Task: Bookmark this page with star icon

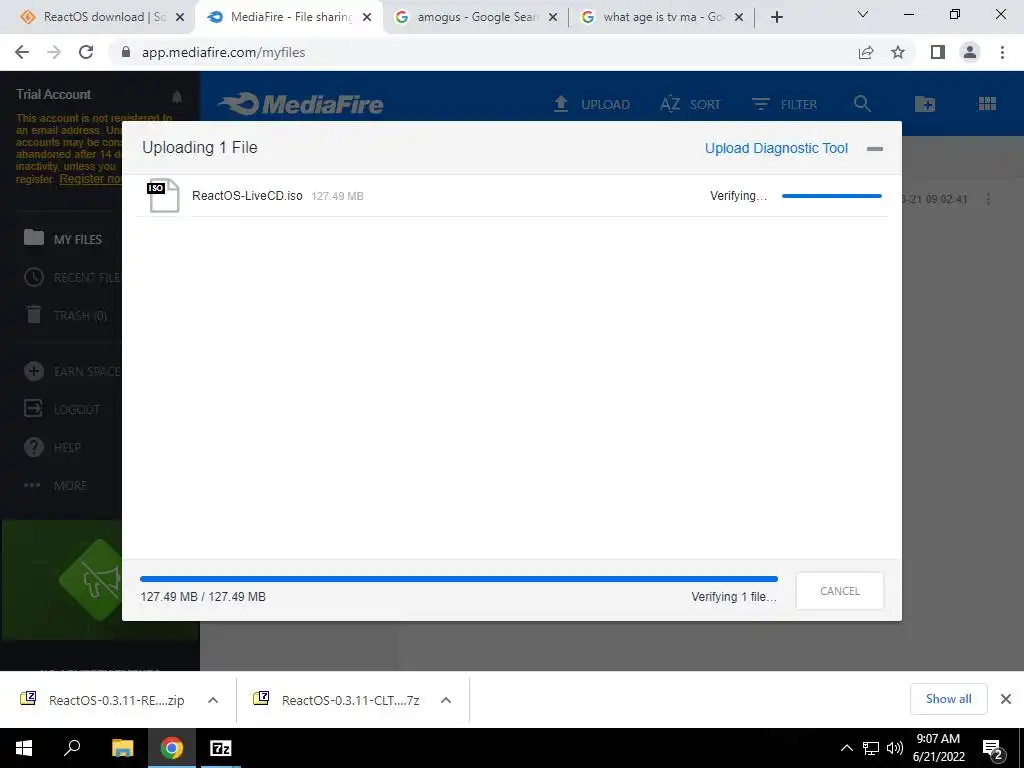Action: coord(898,52)
